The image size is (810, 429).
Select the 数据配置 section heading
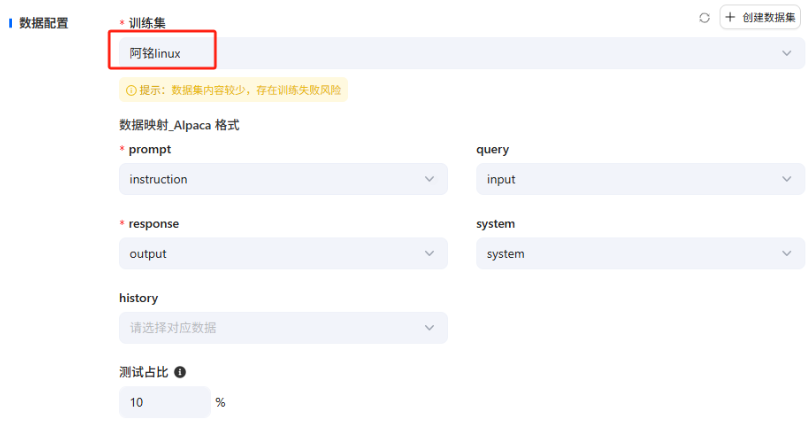[x=44, y=23]
